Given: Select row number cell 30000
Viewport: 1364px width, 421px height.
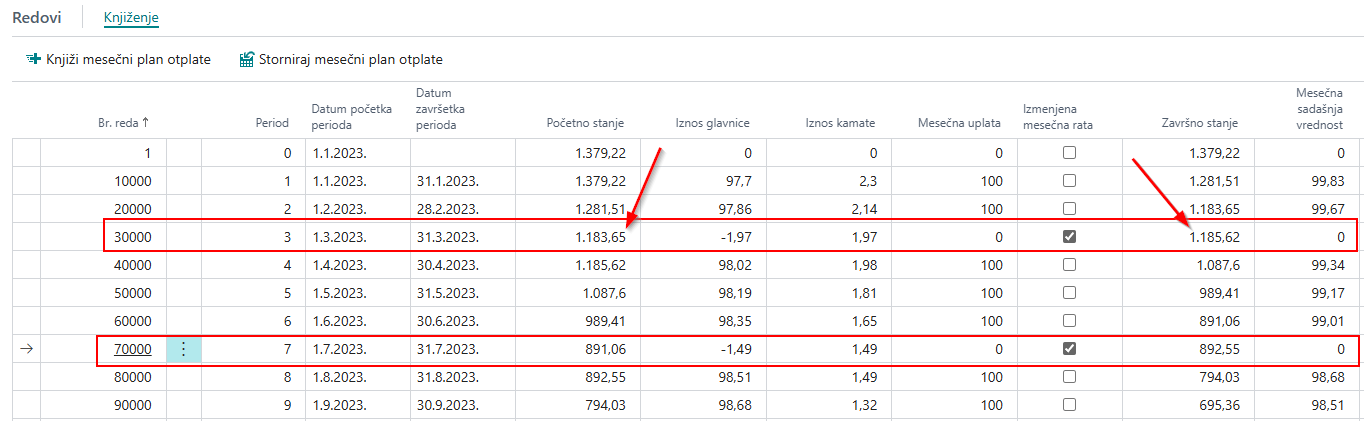Looking at the screenshot, I should [x=133, y=237].
